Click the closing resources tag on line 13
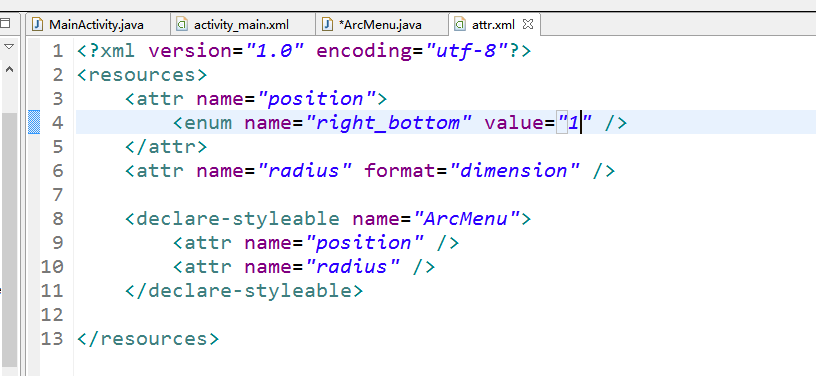The width and height of the screenshot is (816, 376). pyautogui.click(x=148, y=339)
